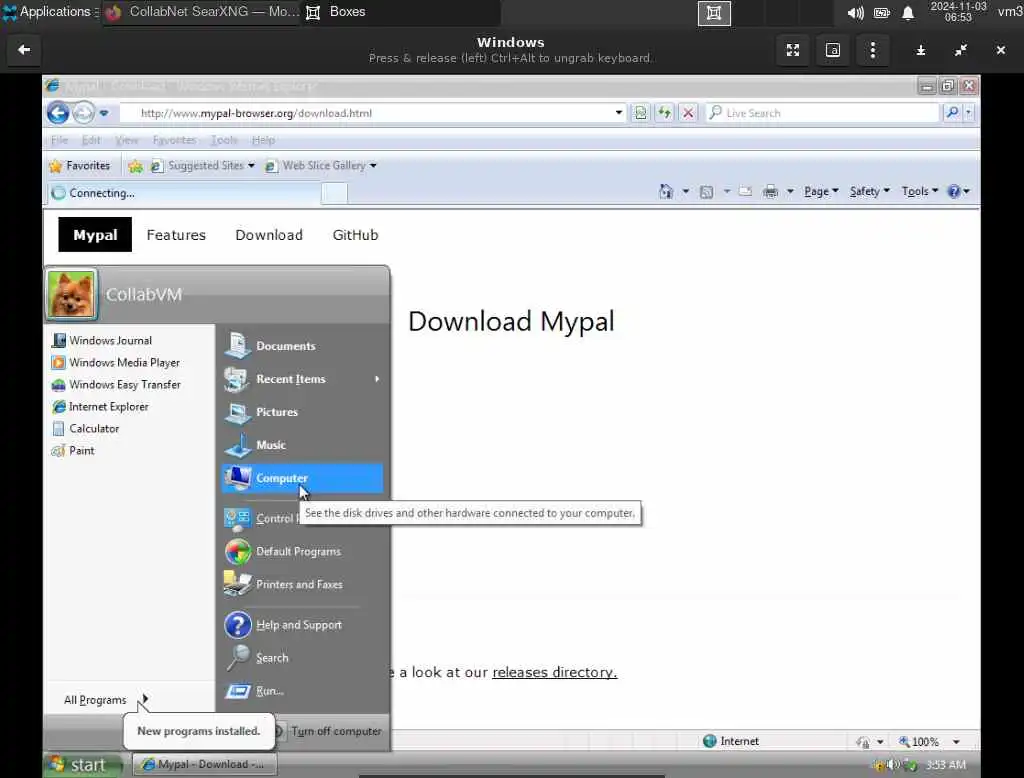Image resolution: width=1024 pixels, height=778 pixels.
Task: Open Search from Start menu
Action: pos(302,658)
